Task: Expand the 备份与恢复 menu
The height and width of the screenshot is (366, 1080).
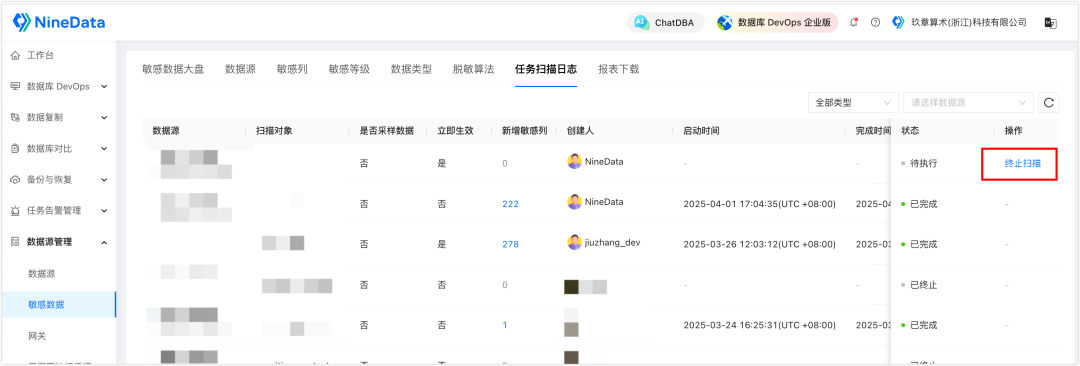Action: point(58,179)
